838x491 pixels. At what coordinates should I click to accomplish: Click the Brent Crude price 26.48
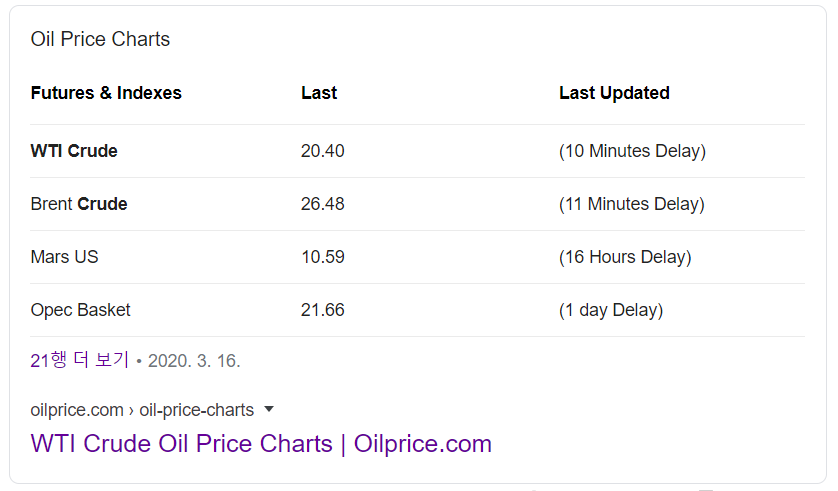(x=323, y=204)
